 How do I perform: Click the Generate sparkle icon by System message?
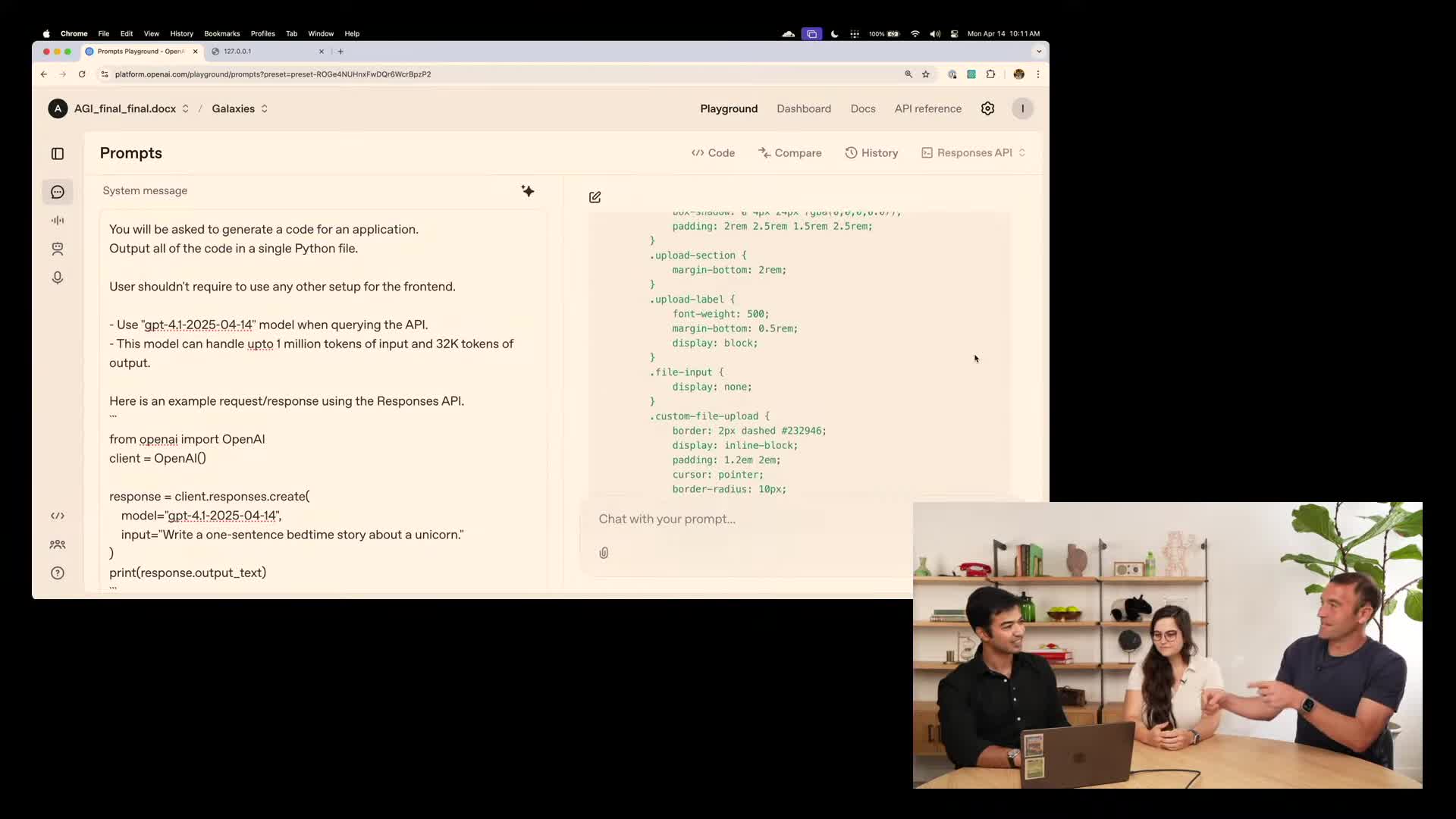(528, 191)
